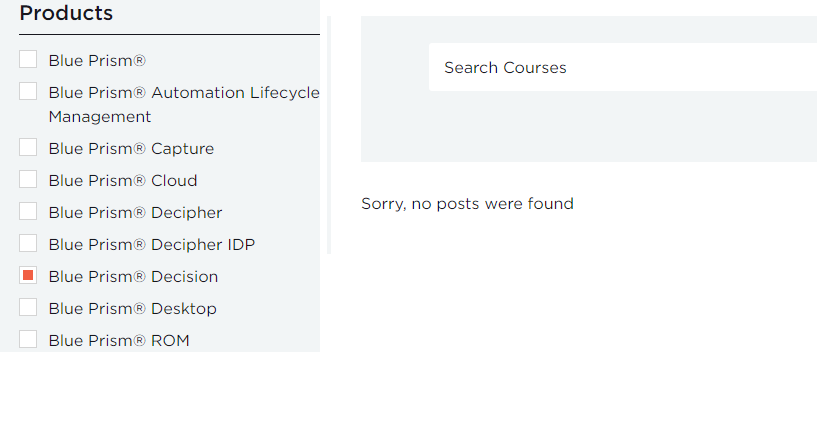Viewport: 817px width, 423px height.
Task: Click the Products section heading
Action: pyautogui.click(x=66, y=14)
